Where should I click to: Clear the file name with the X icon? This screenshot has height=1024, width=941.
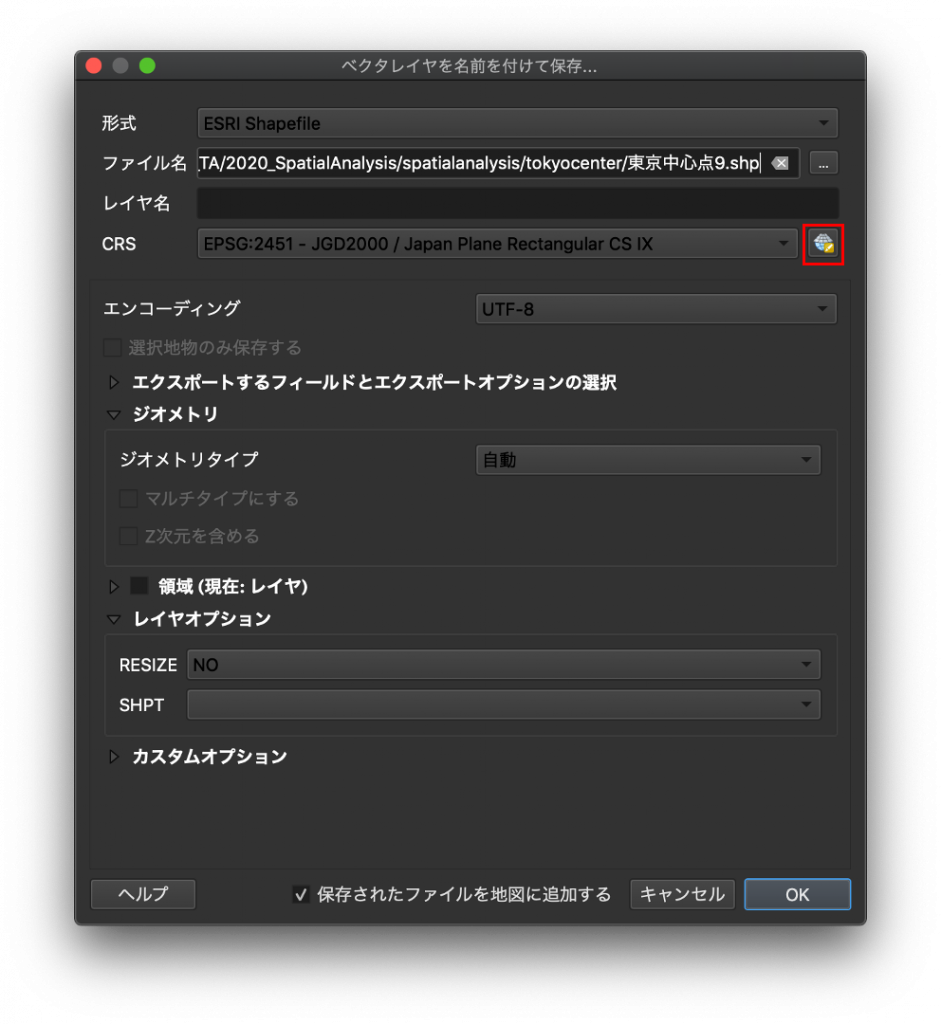(780, 163)
